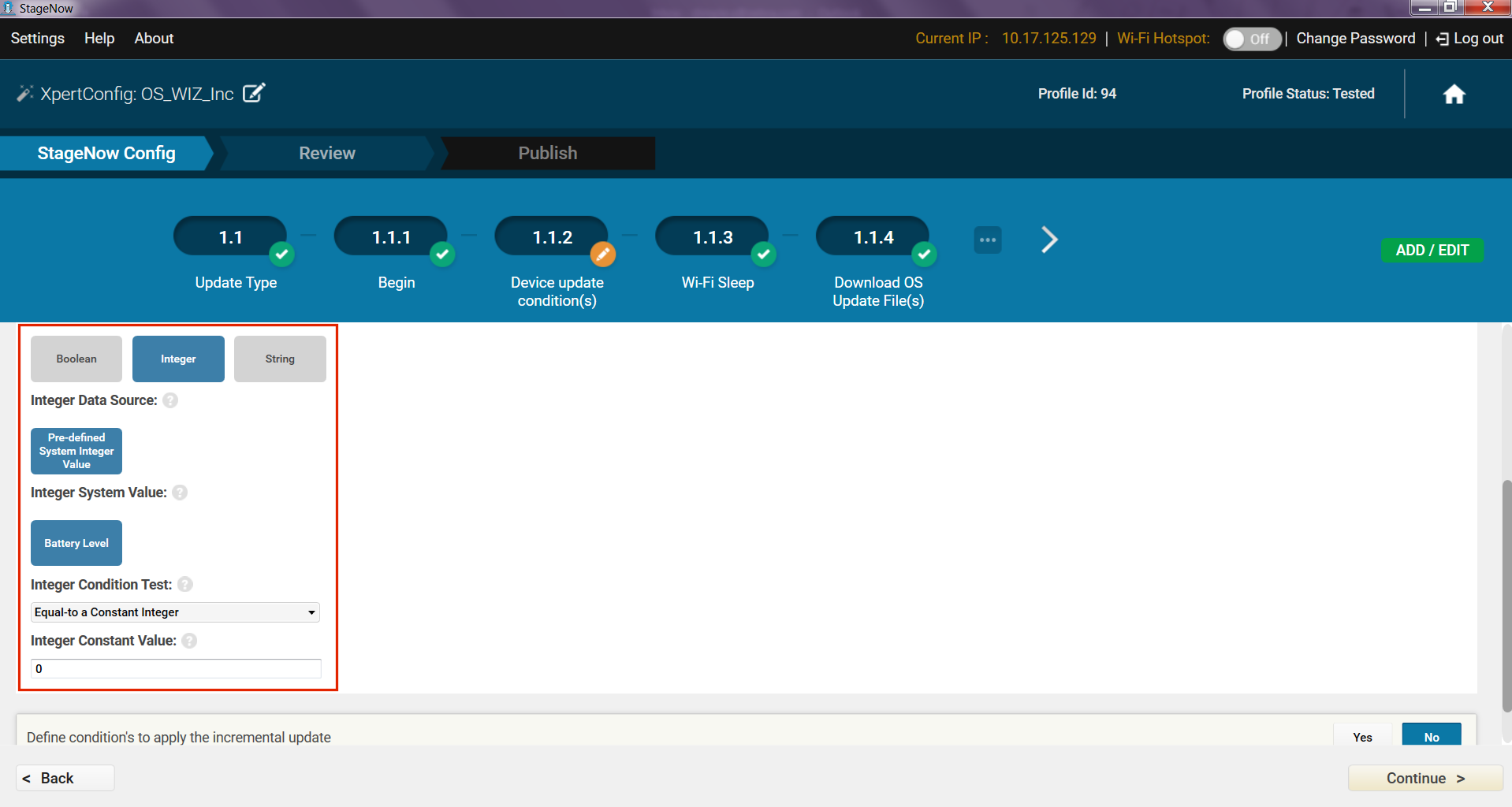Open the Settings menu
This screenshot has height=807, width=1512.
(38, 39)
